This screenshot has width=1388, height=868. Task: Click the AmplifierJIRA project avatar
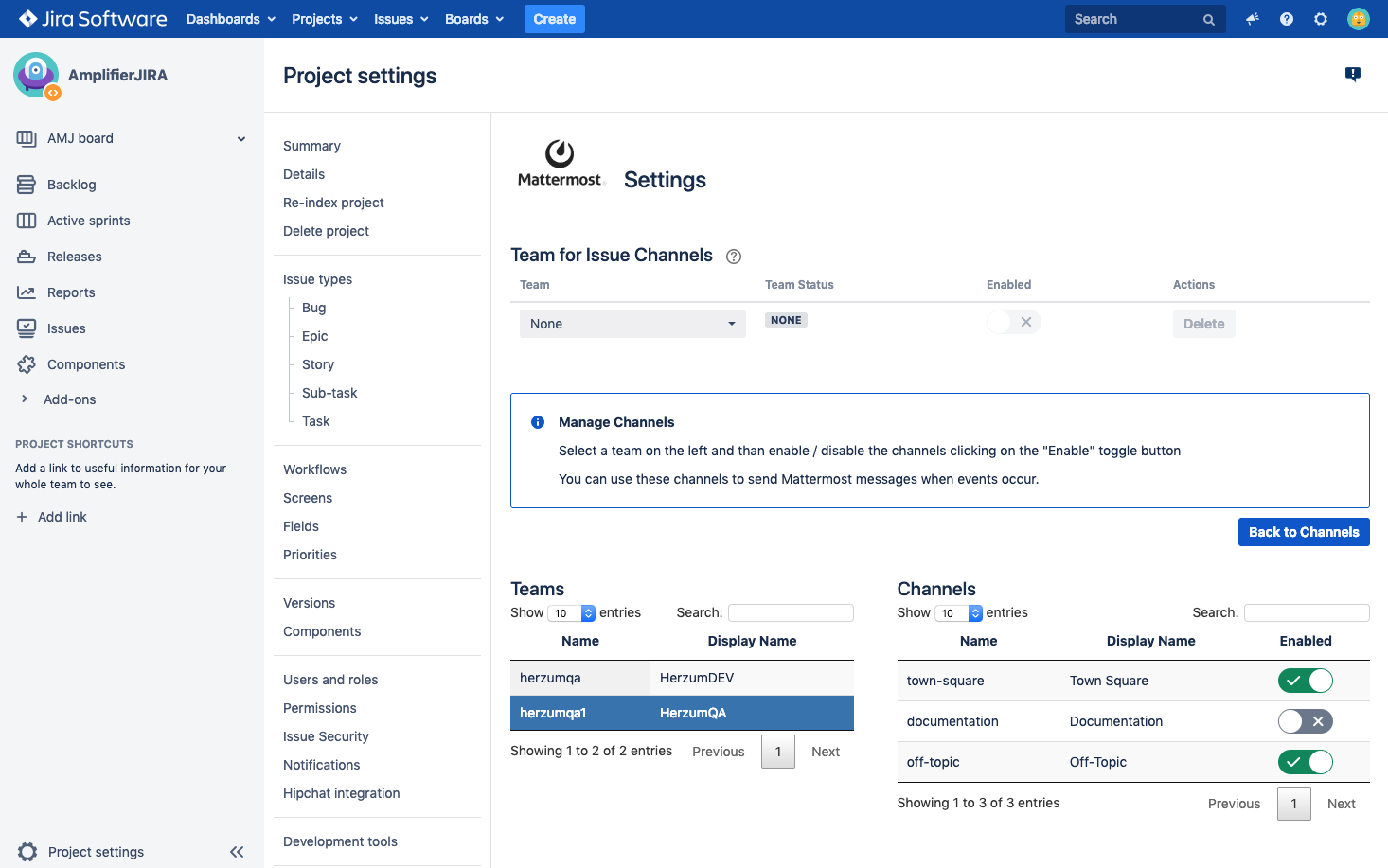coord(36,75)
